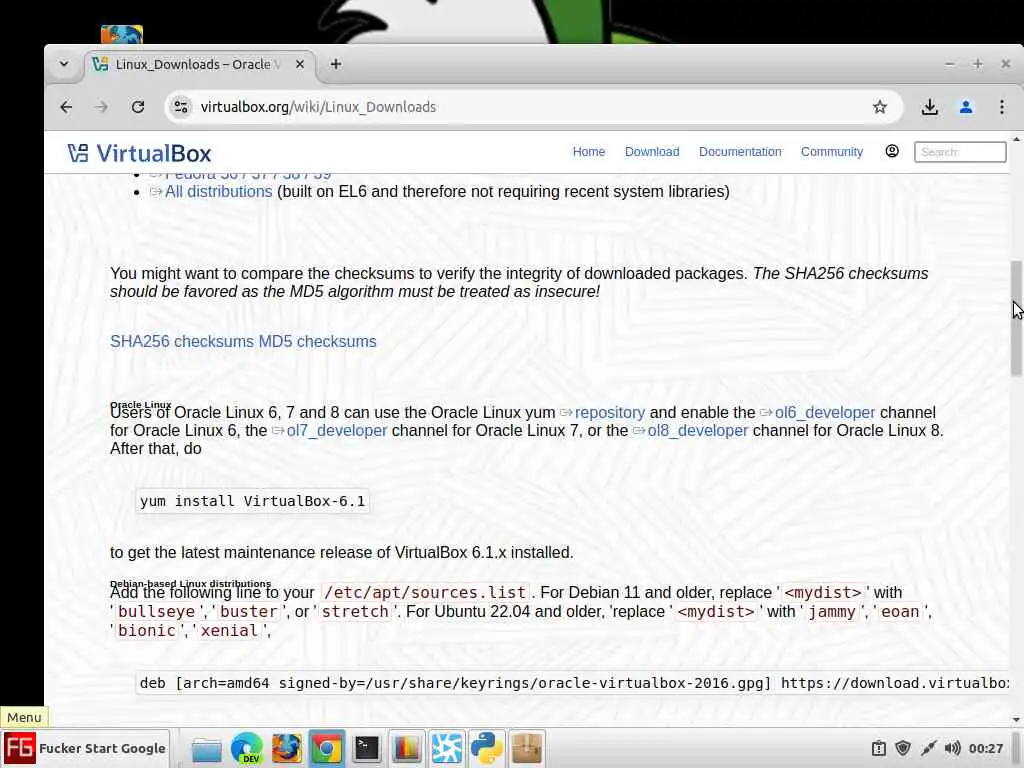Open a new browser tab
The image size is (1024, 768).
[x=336, y=64]
